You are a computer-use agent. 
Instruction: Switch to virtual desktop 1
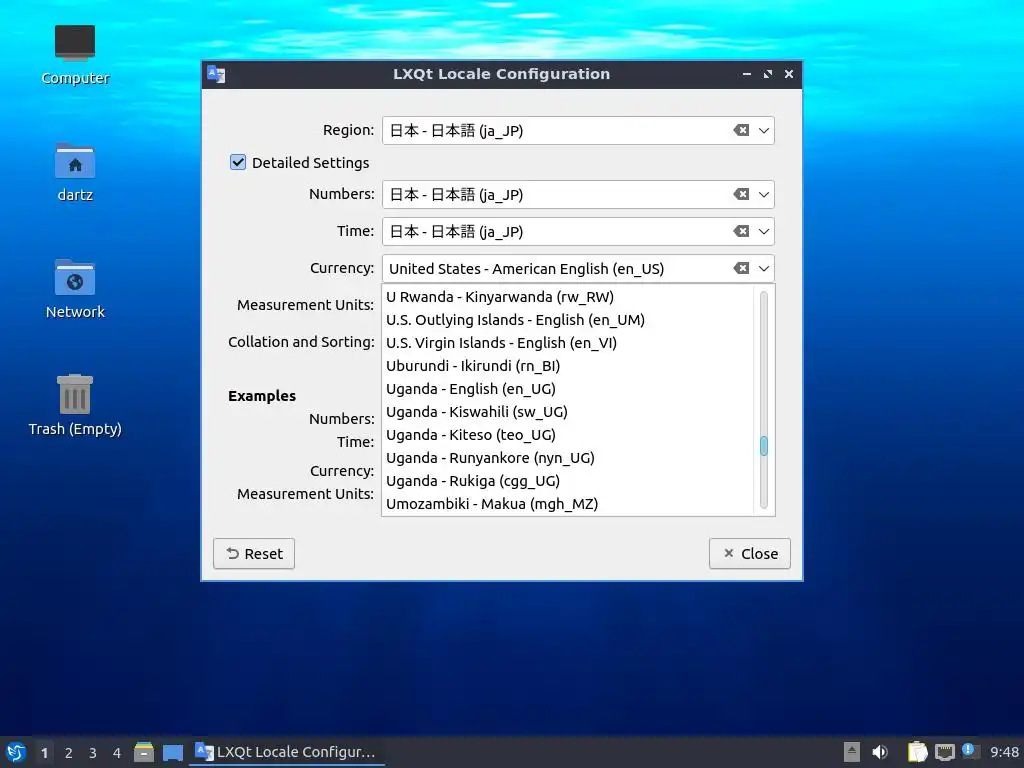tap(44, 752)
